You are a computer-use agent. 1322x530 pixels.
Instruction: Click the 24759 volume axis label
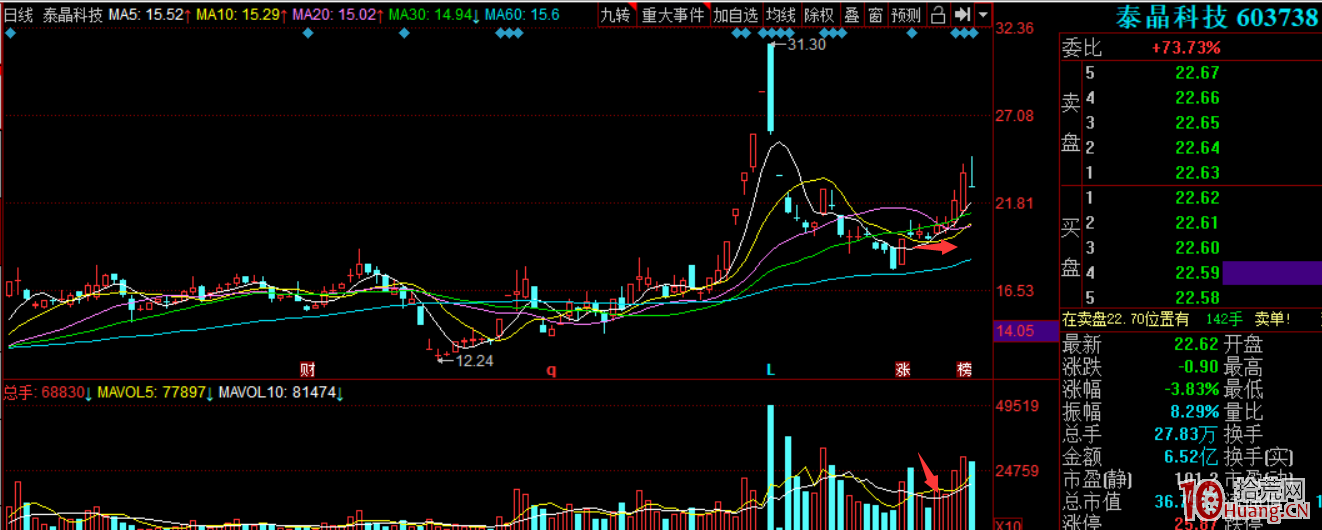pyautogui.click(x=1018, y=469)
